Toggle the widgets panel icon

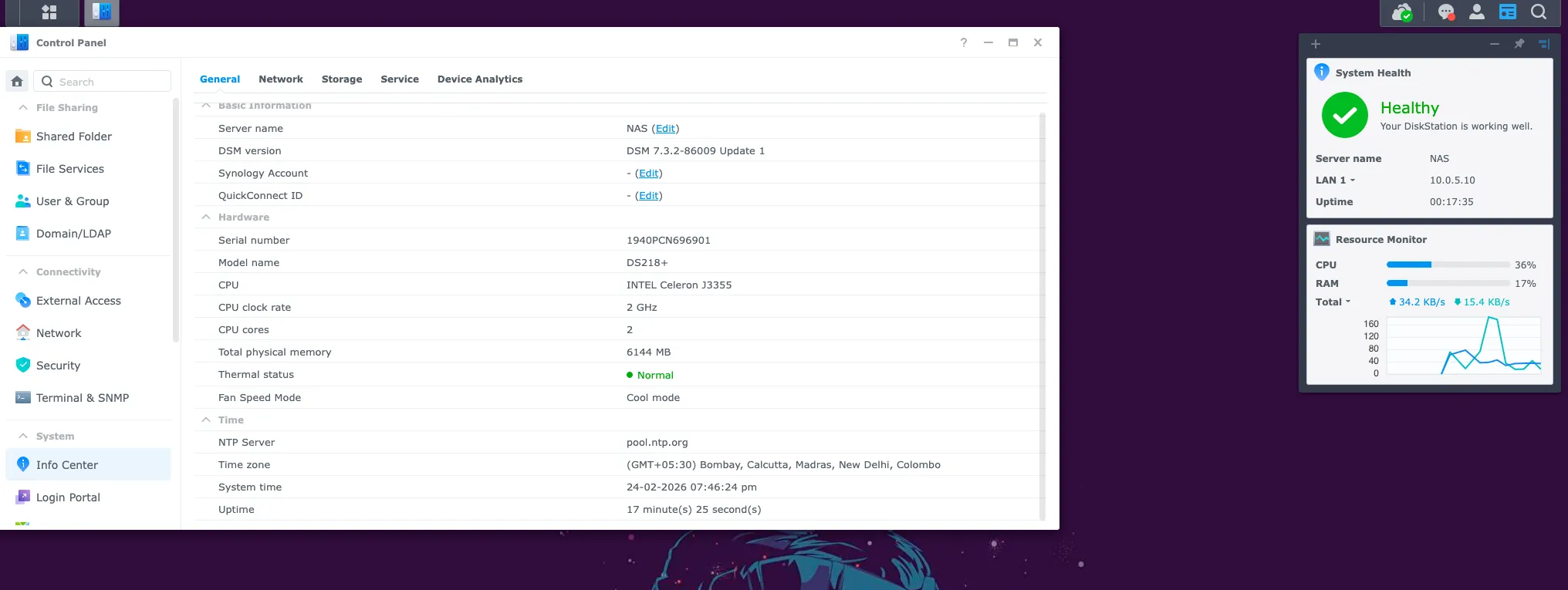[1507, 12]
